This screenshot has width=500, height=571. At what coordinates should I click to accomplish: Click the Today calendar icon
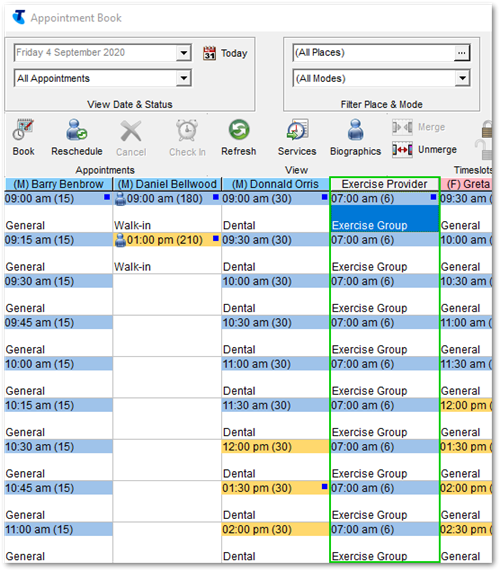click(209, 53)
